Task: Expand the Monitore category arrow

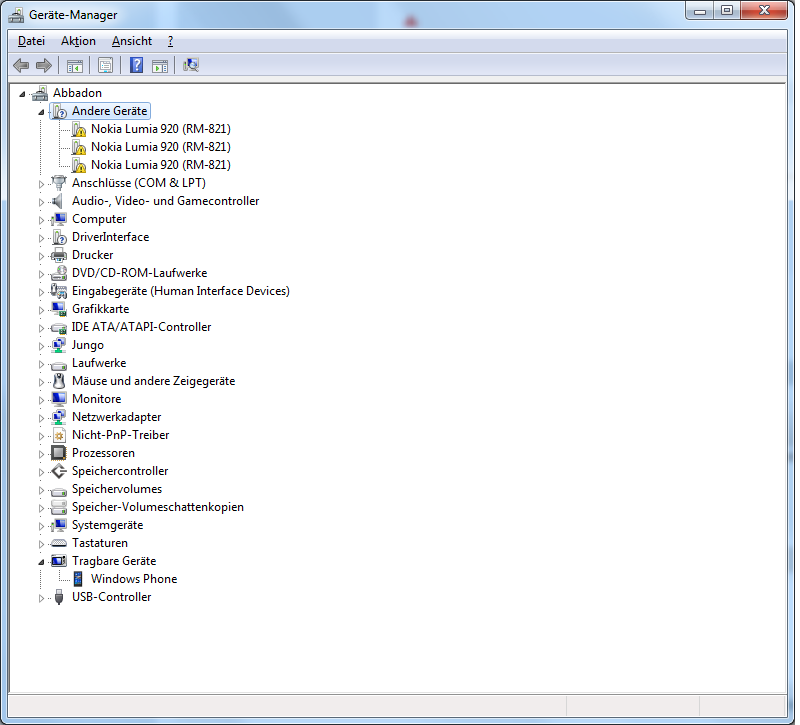Action: coord(41,400)
